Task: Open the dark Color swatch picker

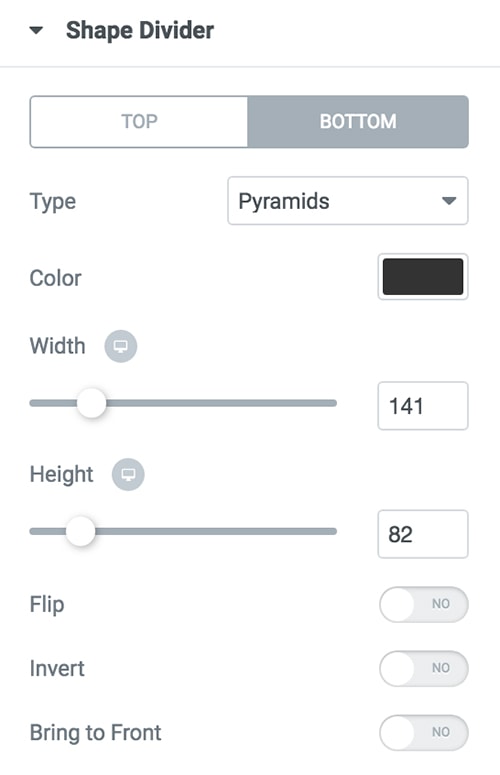Action: 423,277
